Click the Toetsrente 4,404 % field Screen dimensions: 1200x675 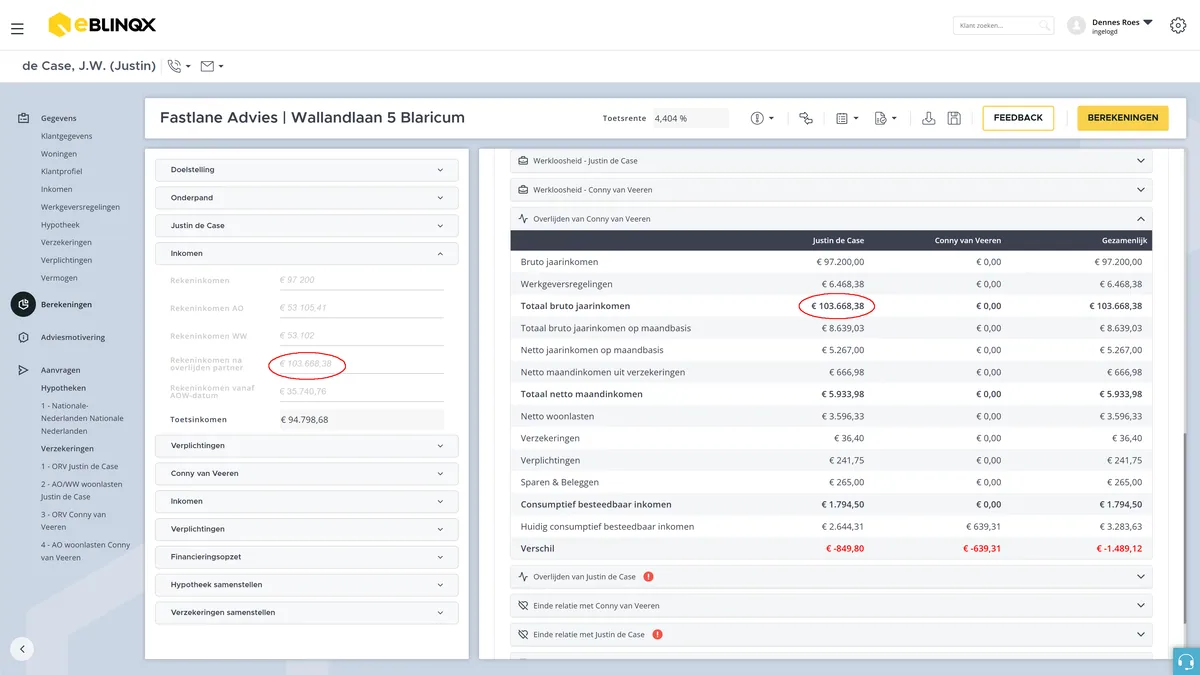tap(691, 118)
